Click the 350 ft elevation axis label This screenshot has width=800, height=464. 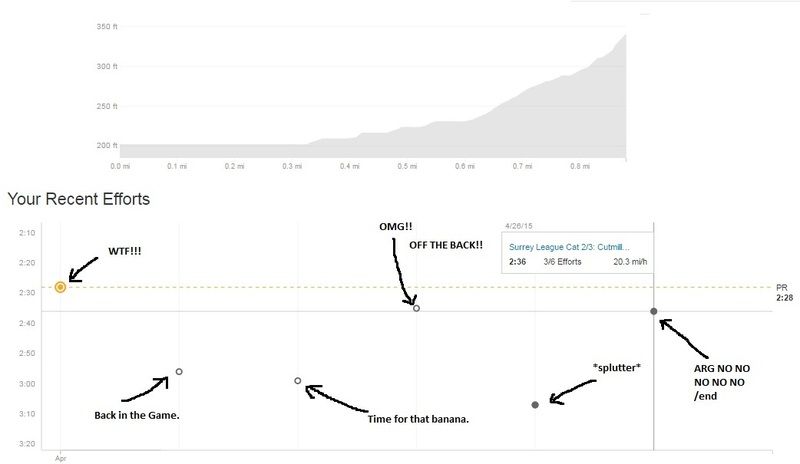(x=107, y=26)
